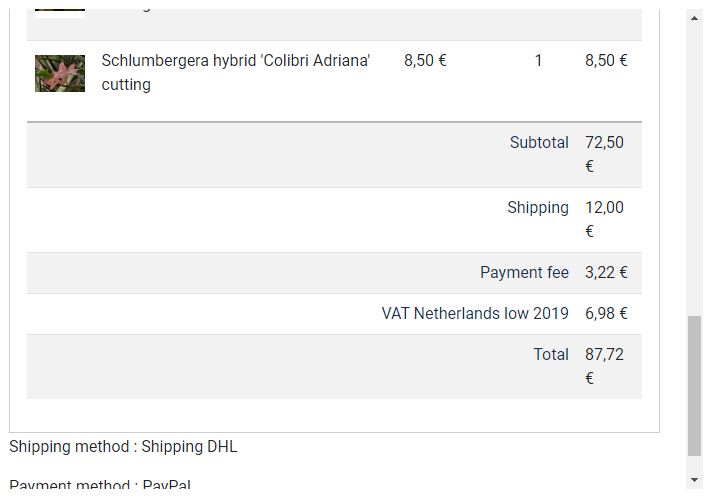This screenshot has height=497, width=706.
Task: Click the Shipping row label
Action: point(537,208)
